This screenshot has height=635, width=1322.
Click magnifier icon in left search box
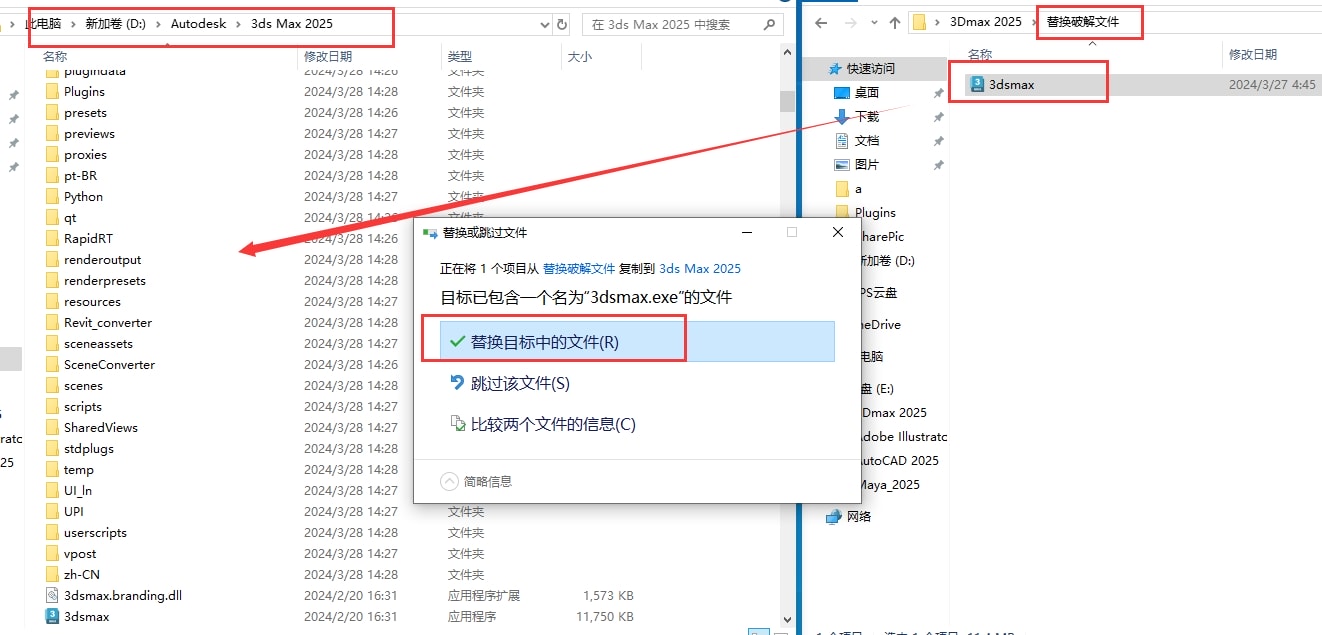click(x=767, y=24)
